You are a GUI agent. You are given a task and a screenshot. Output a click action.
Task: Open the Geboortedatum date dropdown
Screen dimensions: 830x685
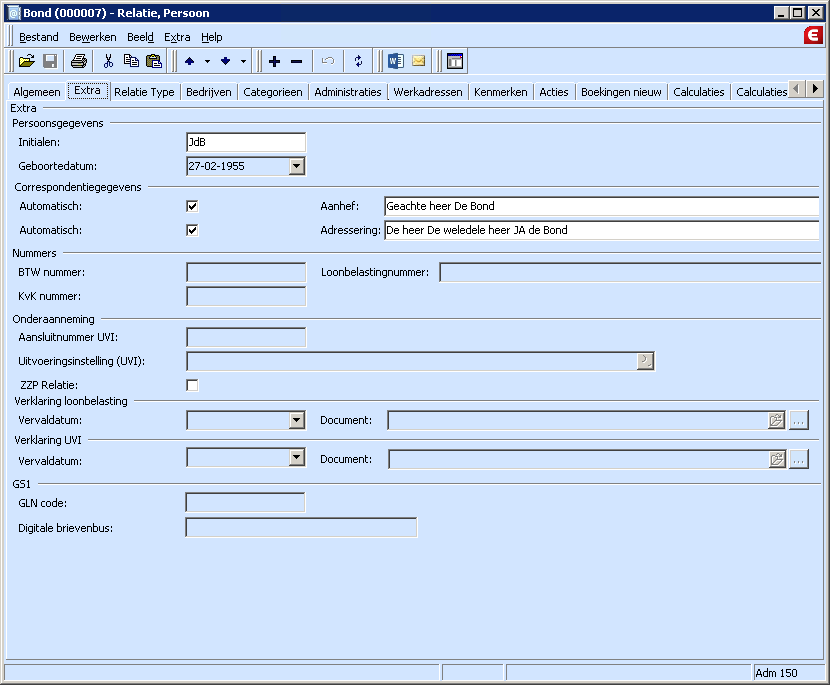coord(296,166)
